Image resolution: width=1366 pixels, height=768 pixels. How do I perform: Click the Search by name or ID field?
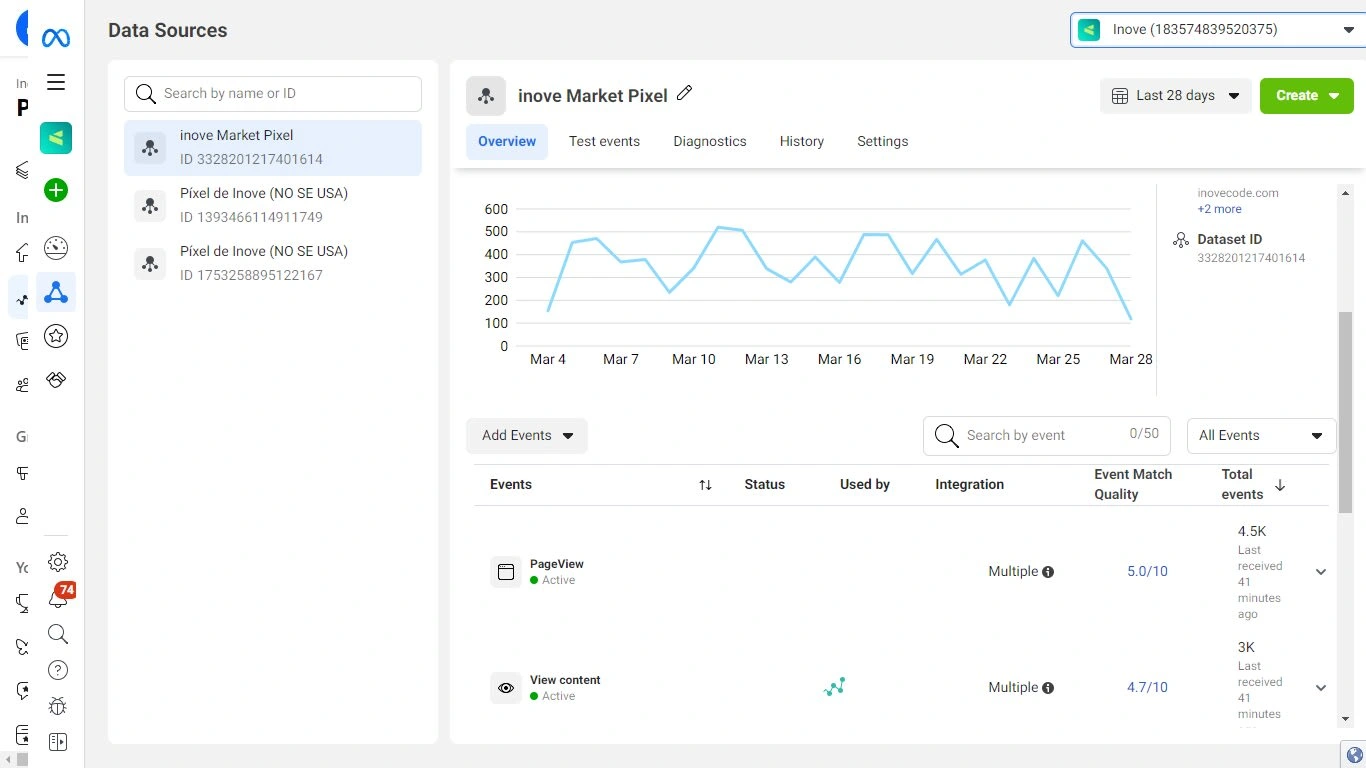click(273, 94)
